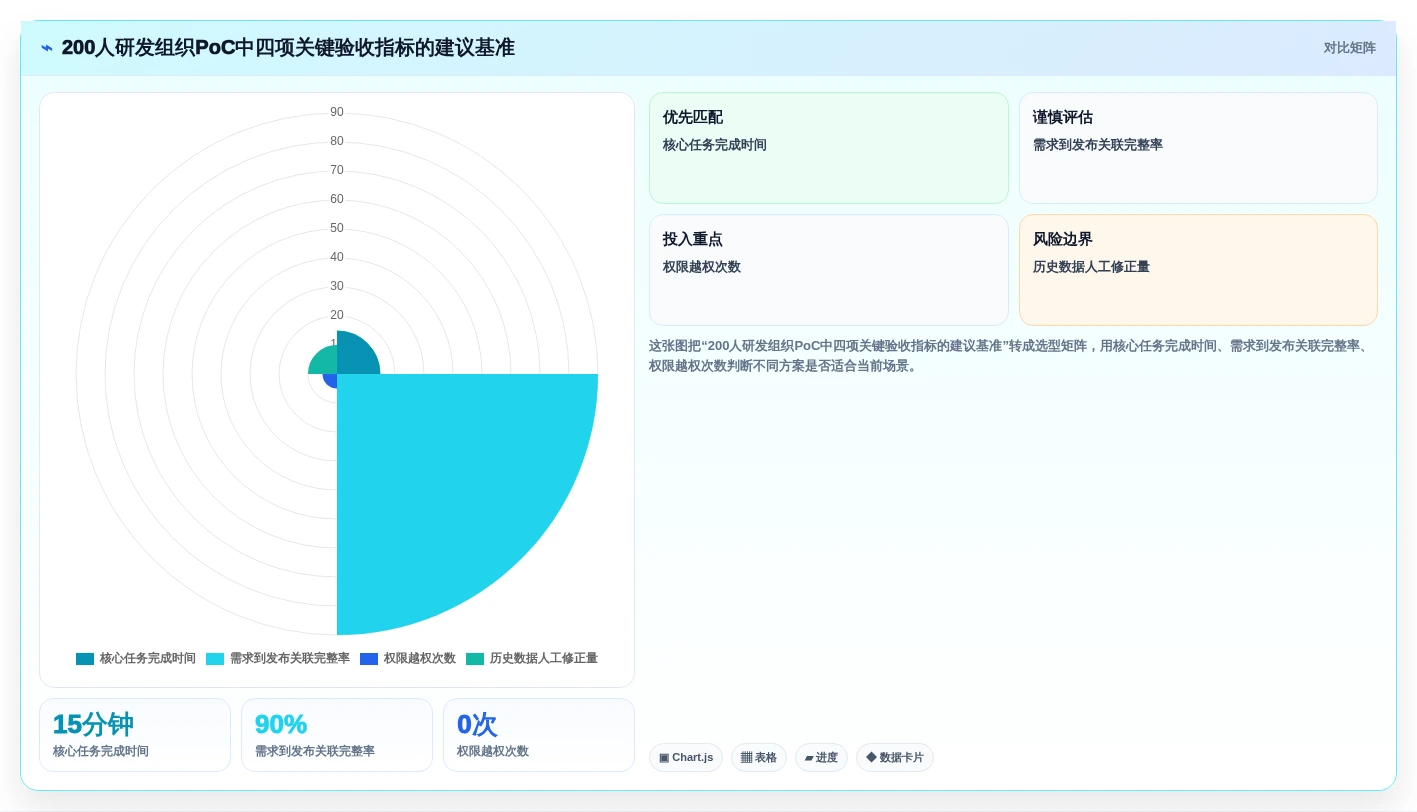Viewport: 1417px width, 812px height.
Task: Click the green 历史数据人工修正量 chart segment
Action: tap(324, 361)
